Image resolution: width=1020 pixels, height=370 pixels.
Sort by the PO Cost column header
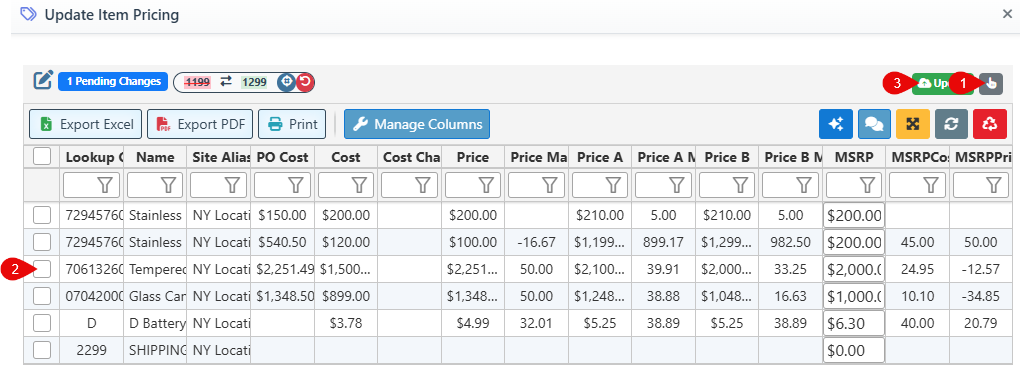point(282,157)
